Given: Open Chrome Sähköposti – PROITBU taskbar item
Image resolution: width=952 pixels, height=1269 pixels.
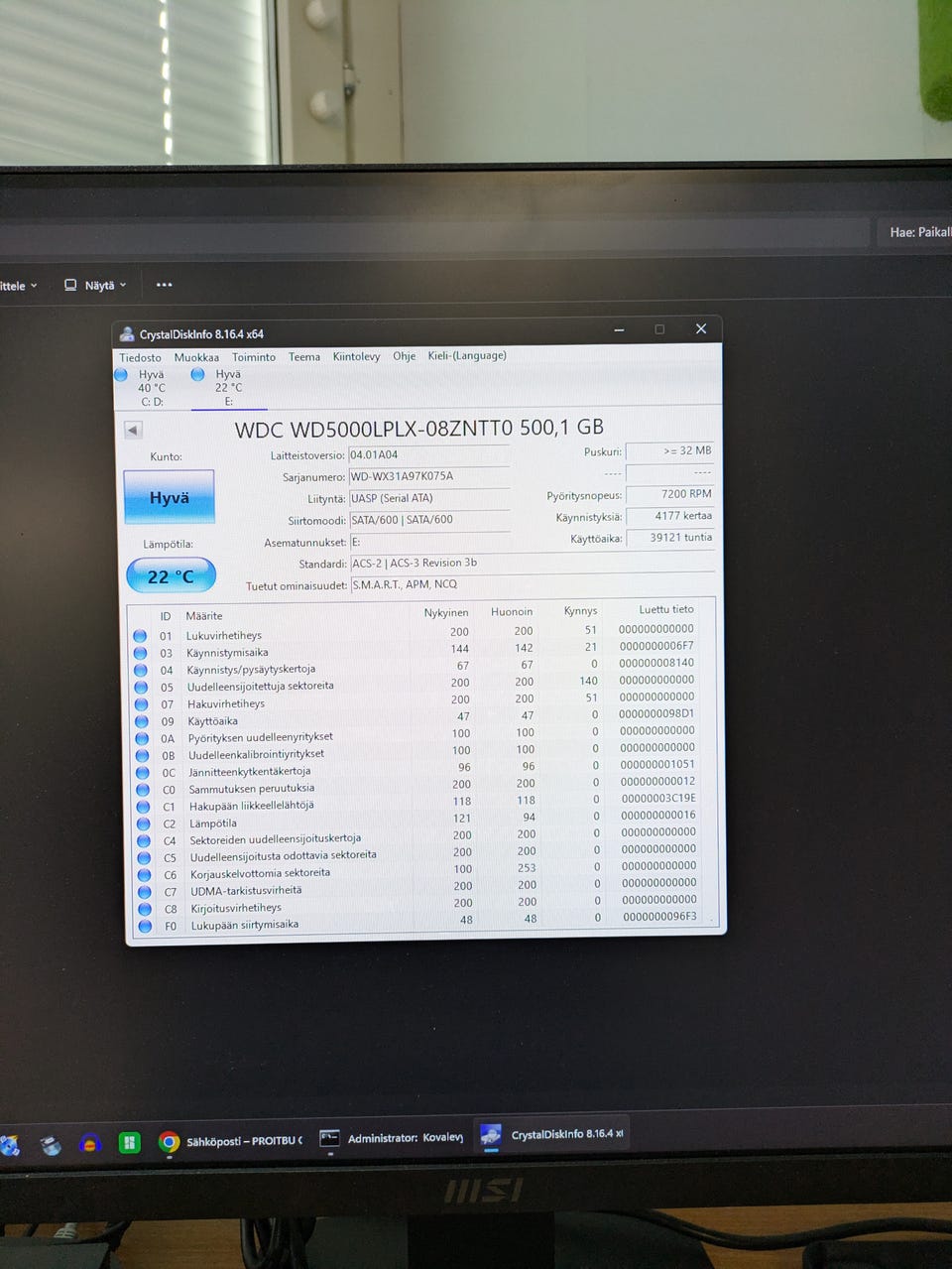Looking at the screenshot, I should [231, 1142].
